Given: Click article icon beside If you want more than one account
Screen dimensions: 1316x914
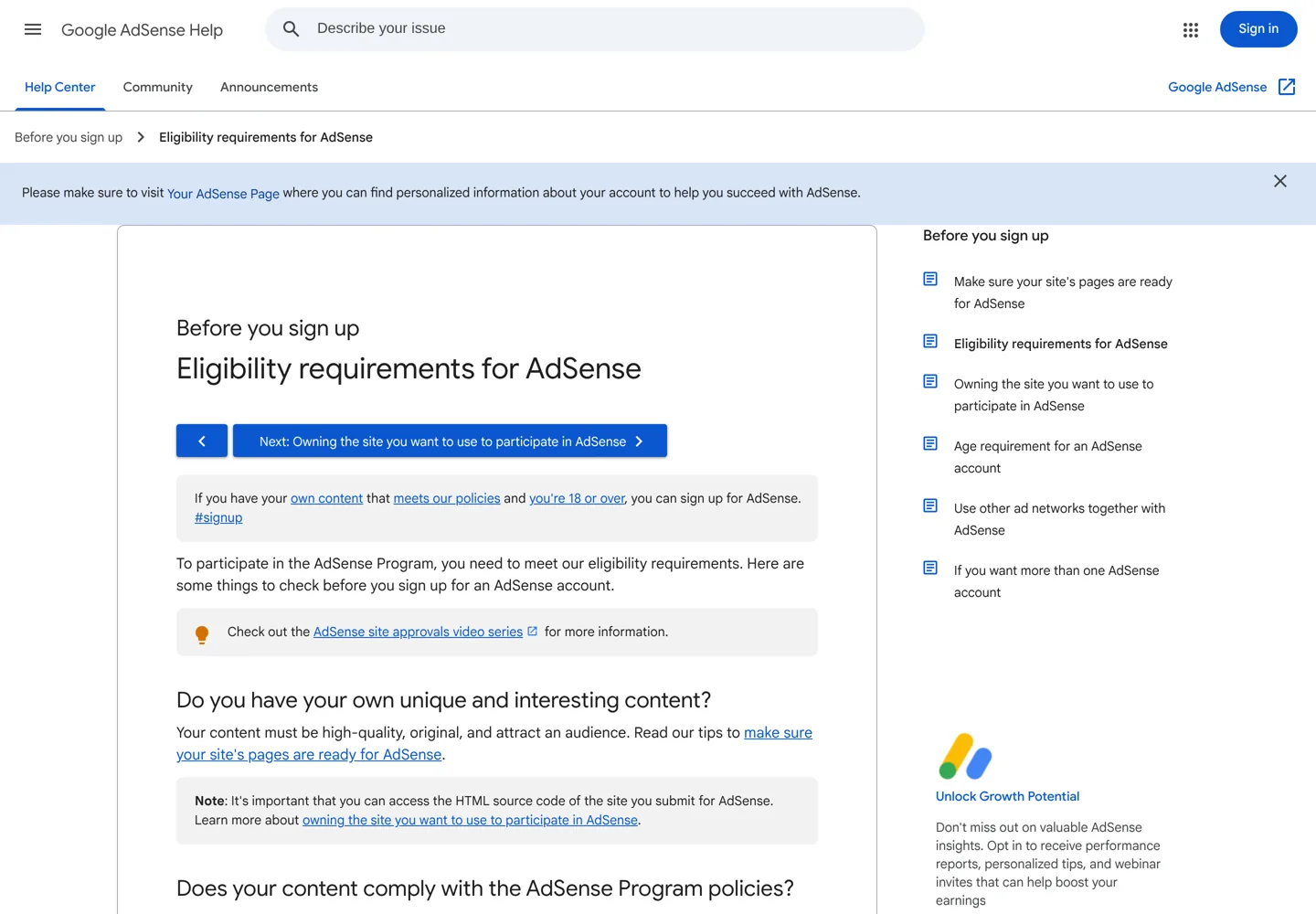Looking at the screenshot, I should click(930, 568).
